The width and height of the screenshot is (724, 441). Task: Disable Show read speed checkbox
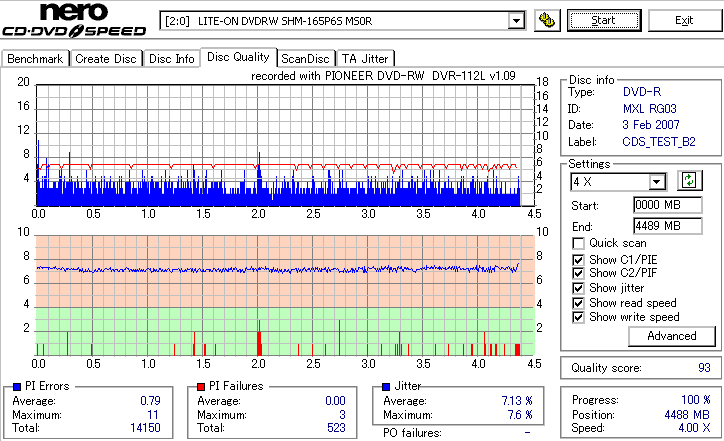578,303
